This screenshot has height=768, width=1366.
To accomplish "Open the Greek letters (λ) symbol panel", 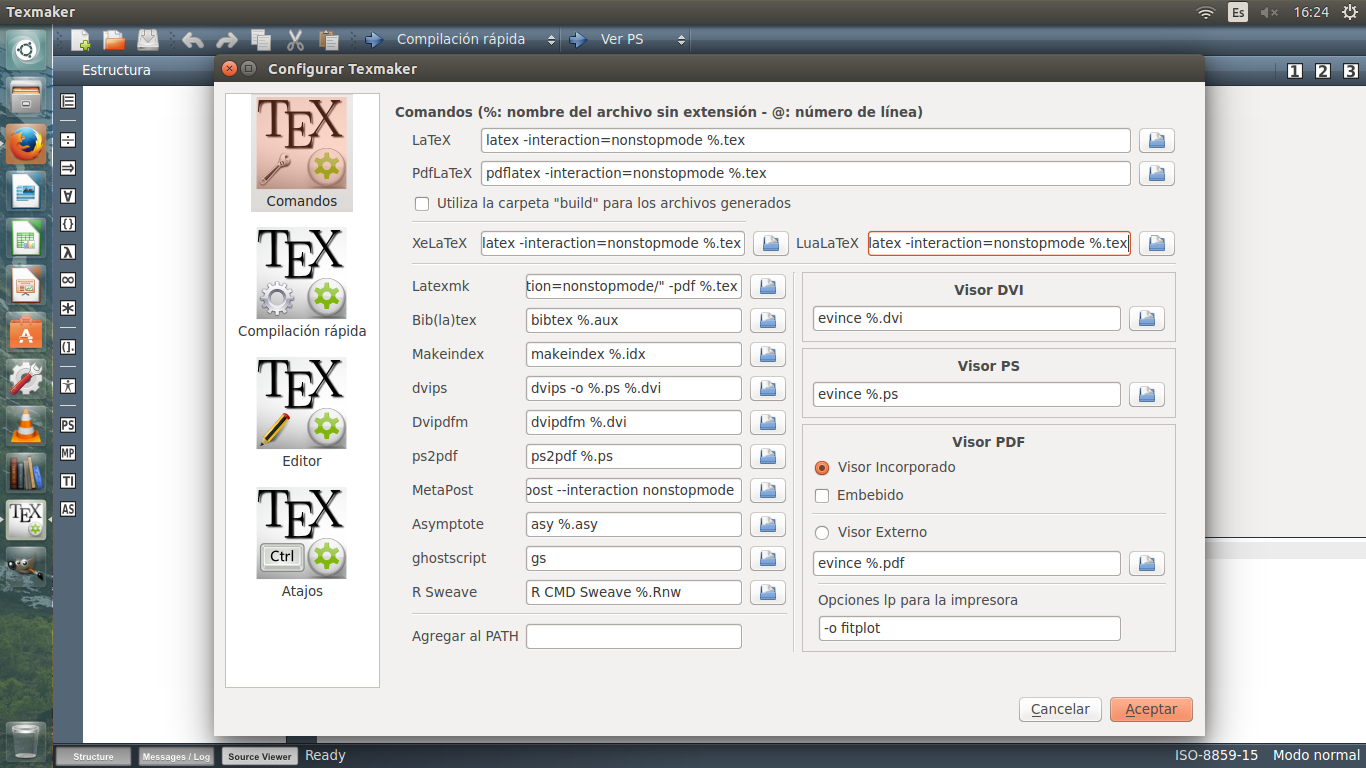I will tap(66, 249).
